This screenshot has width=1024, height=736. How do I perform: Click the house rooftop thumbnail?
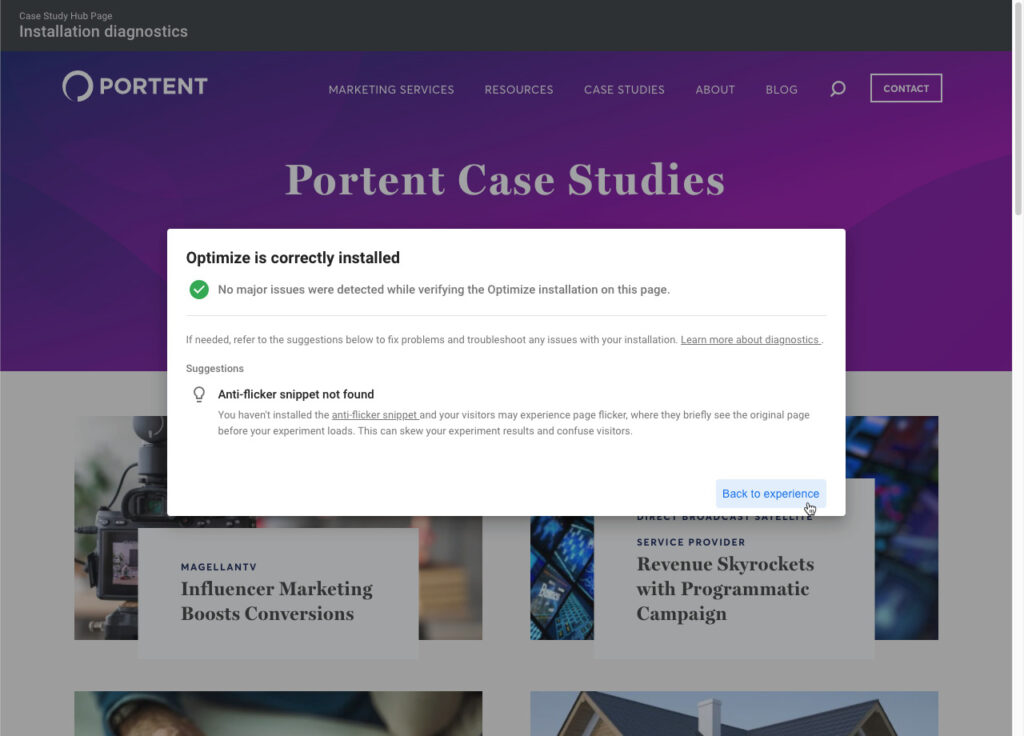pos(733,714)
